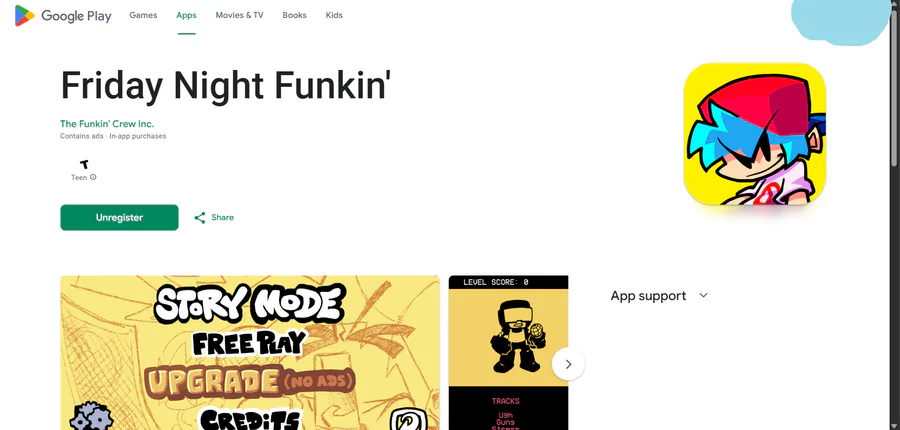The height and width of the screenshot is (430, 900).
Task: Open the Games tab
Action: coord(143,16)
